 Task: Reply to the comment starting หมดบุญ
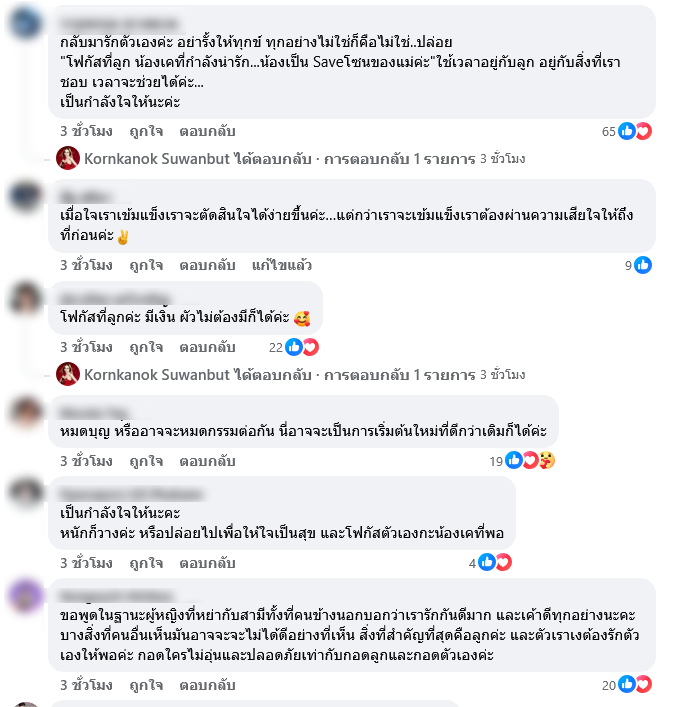click(x=207, y=461)
